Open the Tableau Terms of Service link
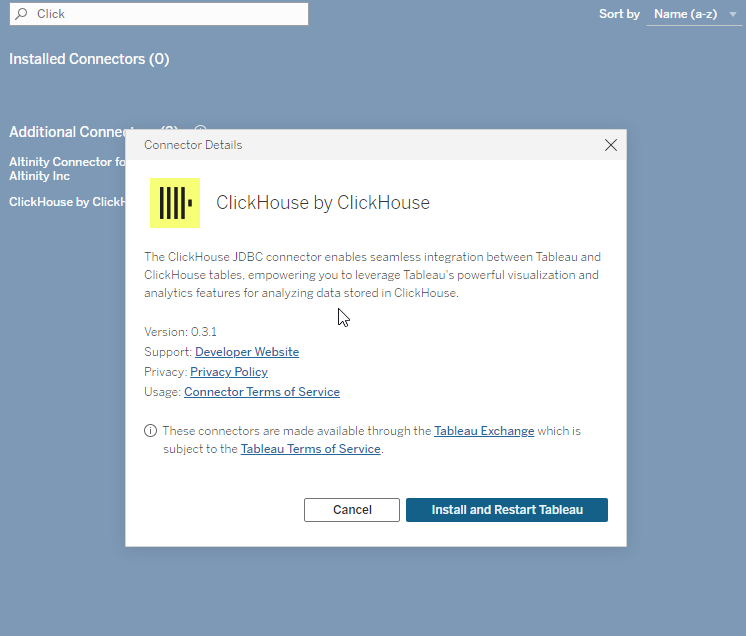 (311, 449)
